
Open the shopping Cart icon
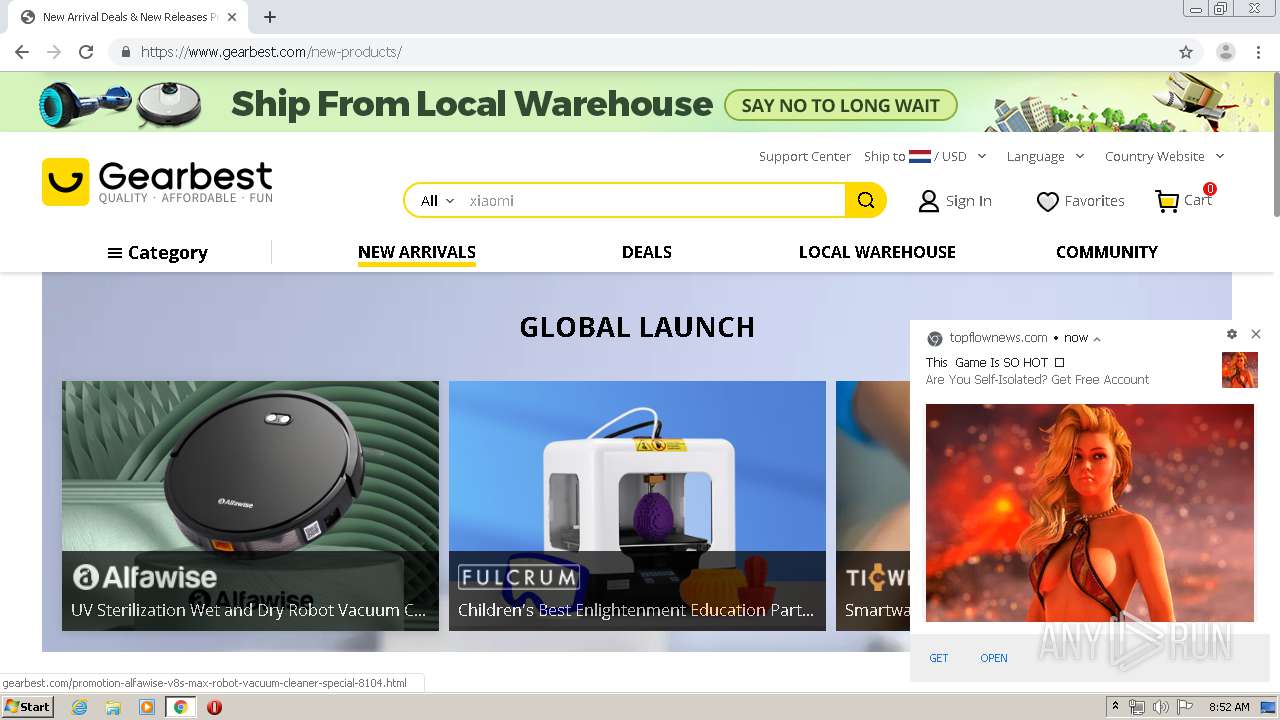pos(1167,201)
